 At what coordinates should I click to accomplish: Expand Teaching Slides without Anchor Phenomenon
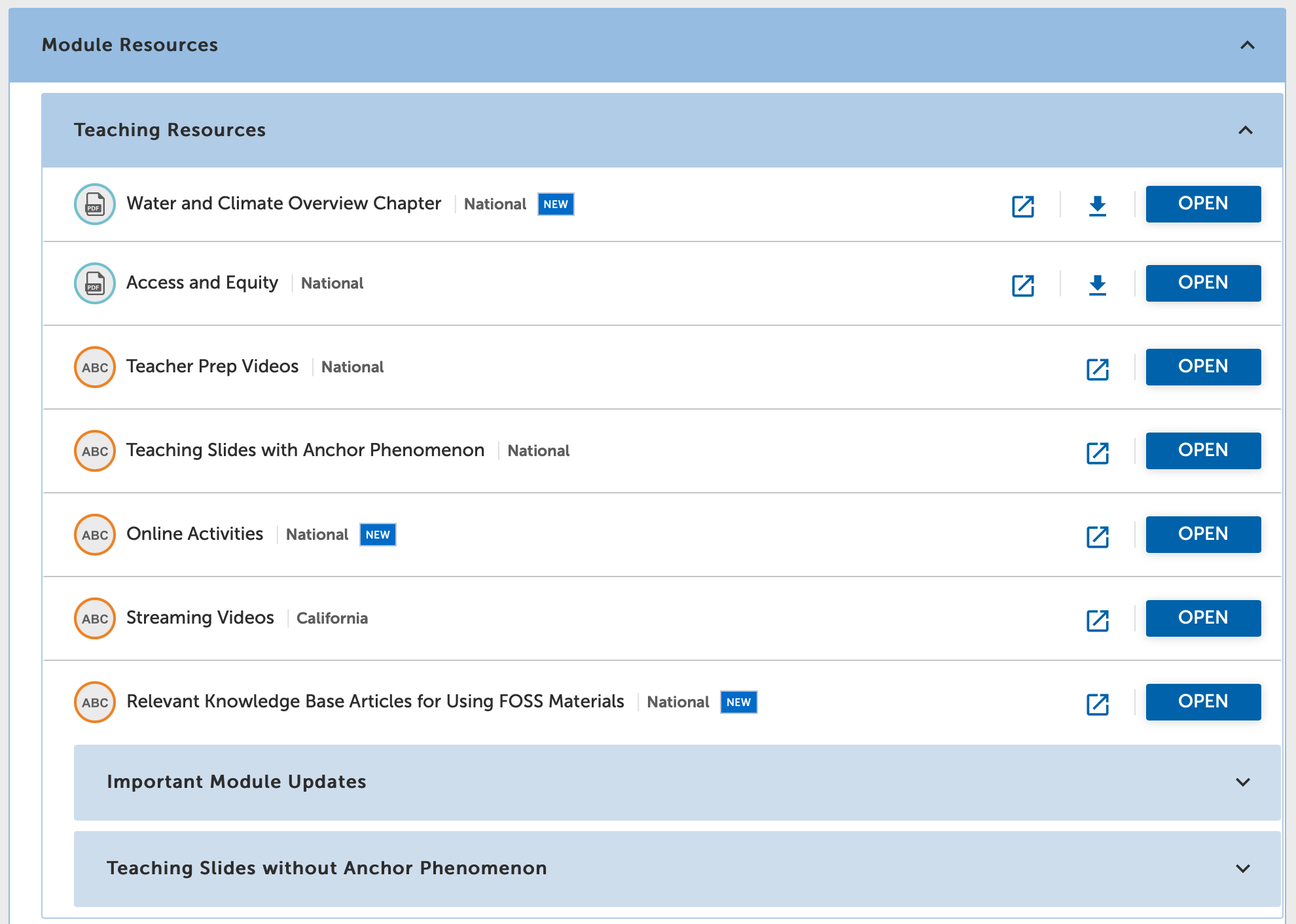click(x=1242, y=868)
